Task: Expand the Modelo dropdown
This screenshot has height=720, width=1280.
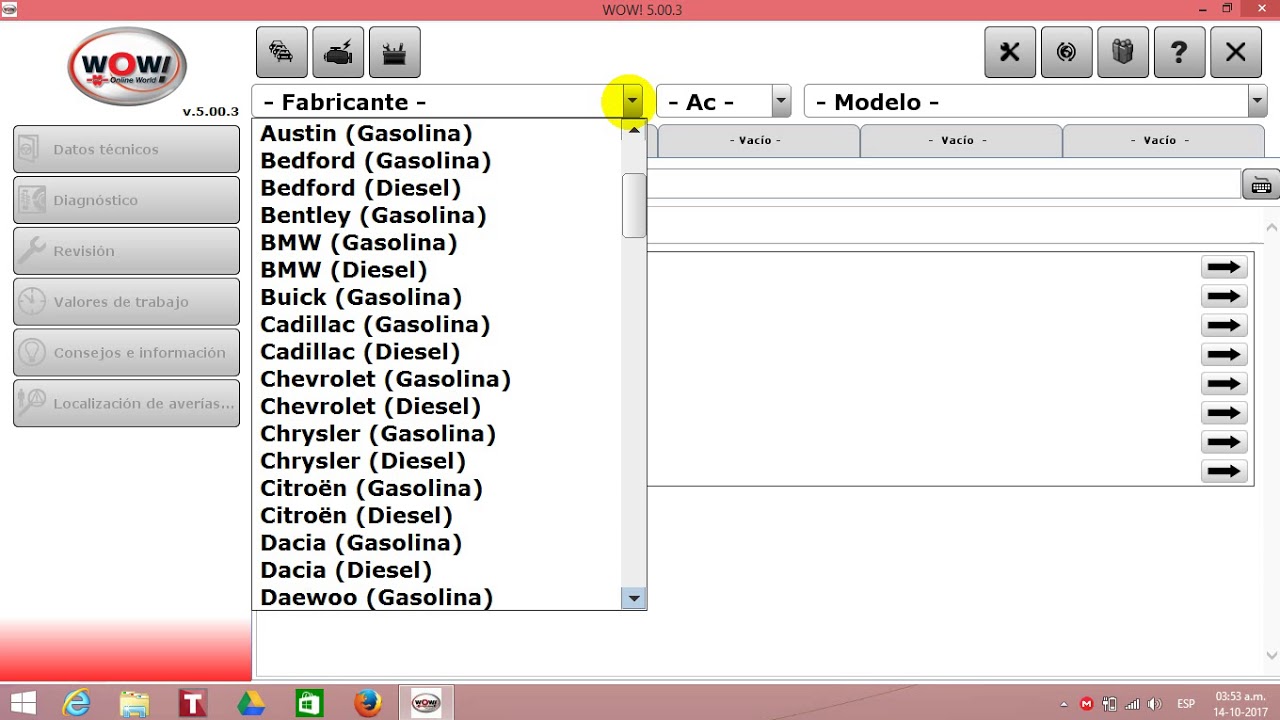Action: 1257,101
